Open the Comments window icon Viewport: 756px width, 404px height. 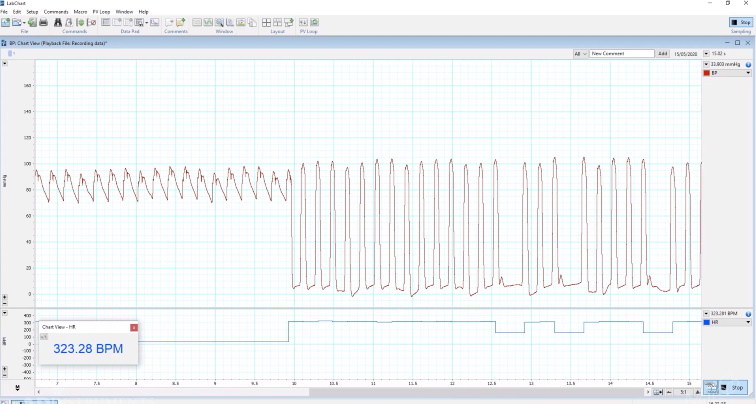coord(180,22)
